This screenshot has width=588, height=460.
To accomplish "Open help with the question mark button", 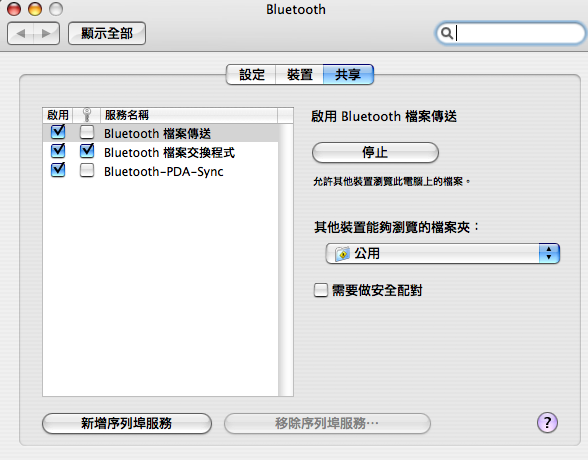I will 547,423.
